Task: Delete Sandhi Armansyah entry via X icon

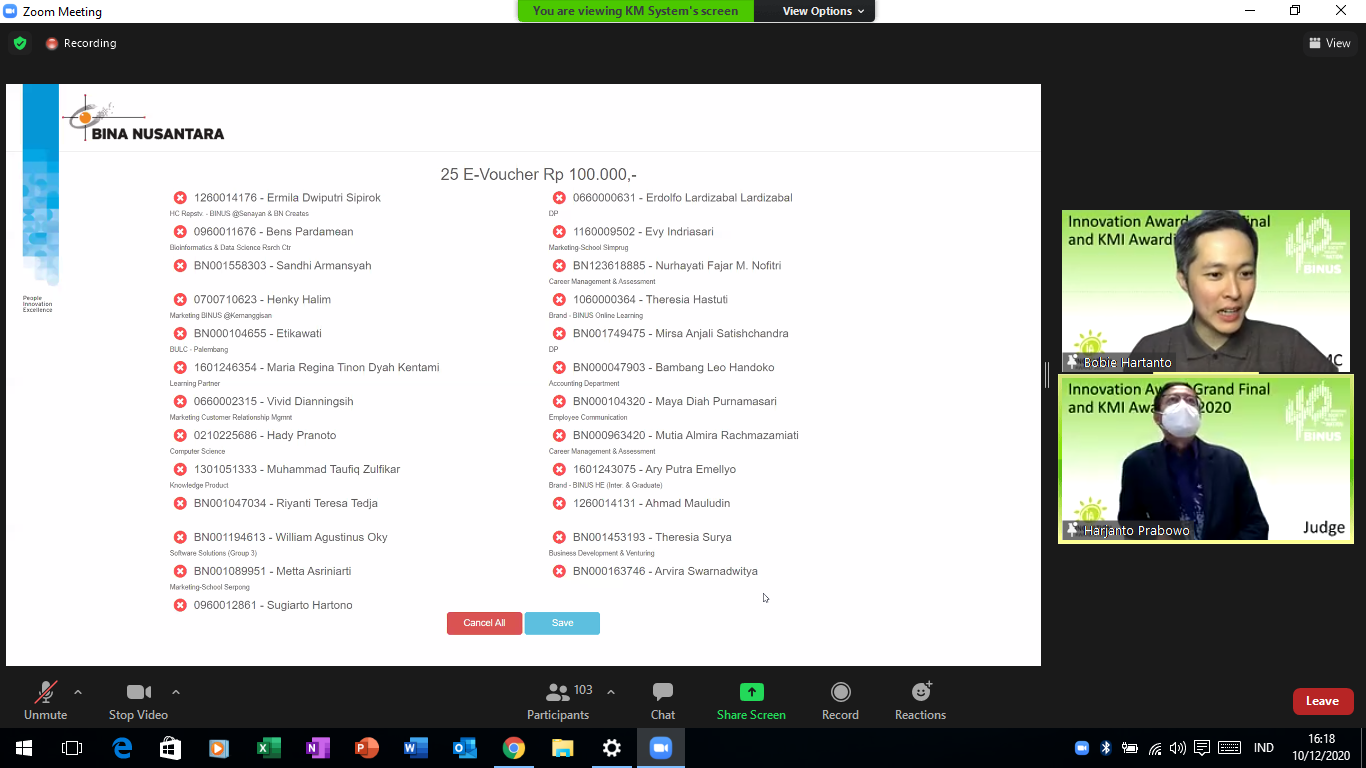Action: 180,266
